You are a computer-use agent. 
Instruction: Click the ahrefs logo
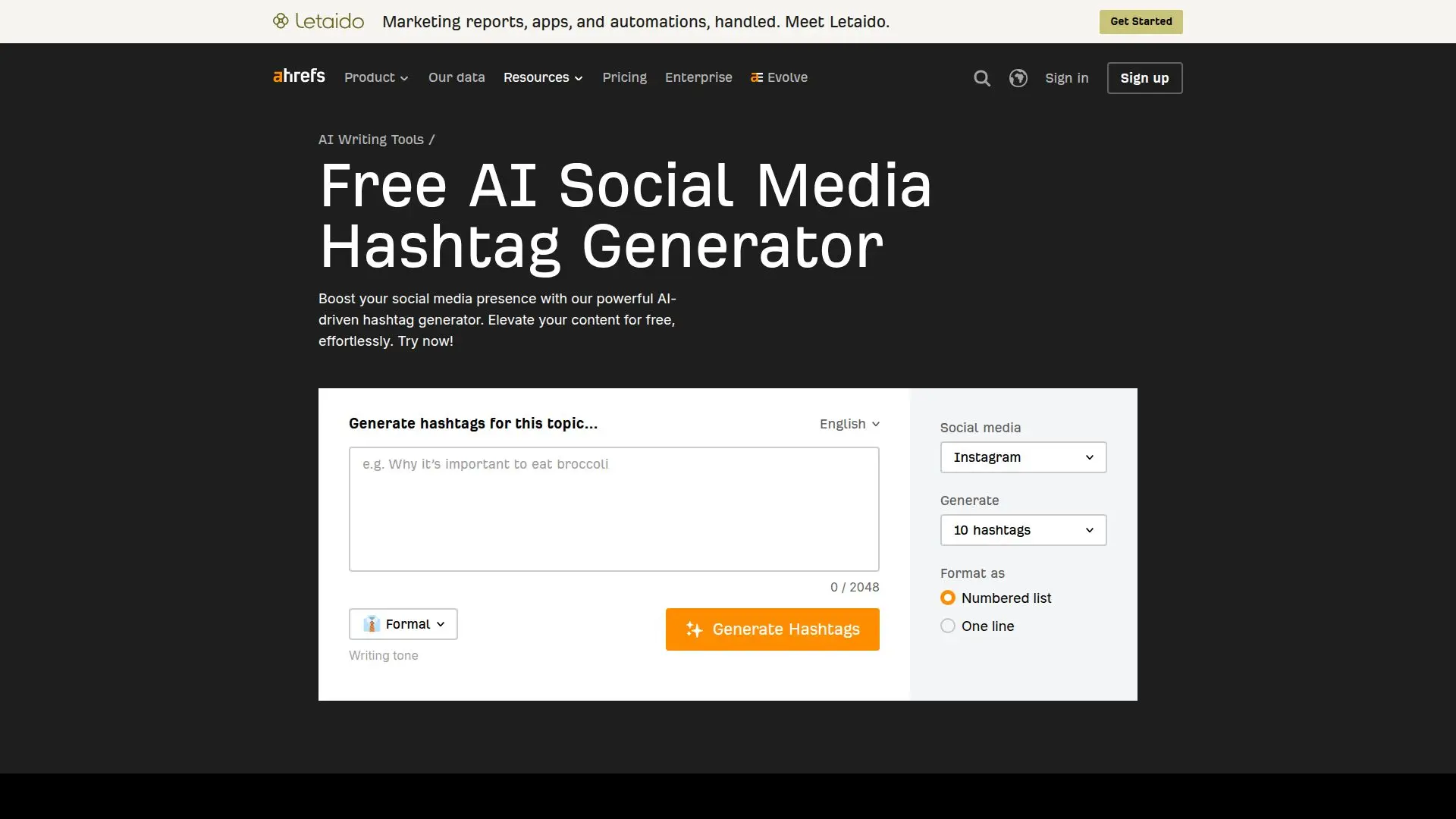point(299,76)
